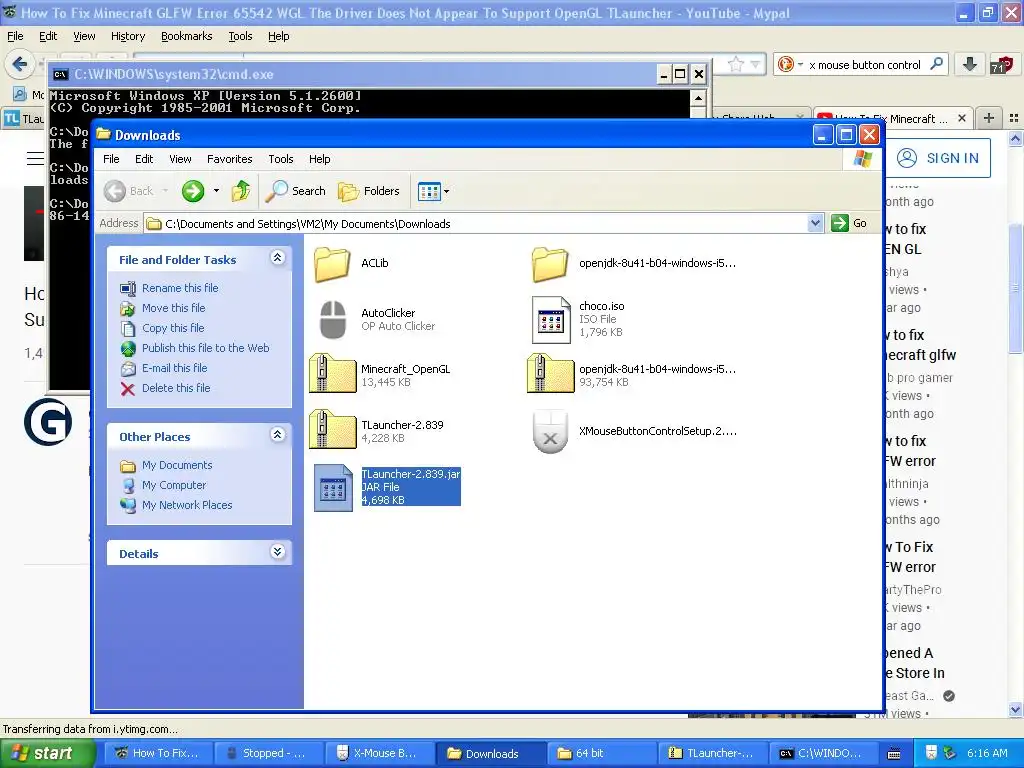This screenshot has height=768, width=1024.
Task: Close the How To Fix Minecraft tab
Action: click(961, 118)
